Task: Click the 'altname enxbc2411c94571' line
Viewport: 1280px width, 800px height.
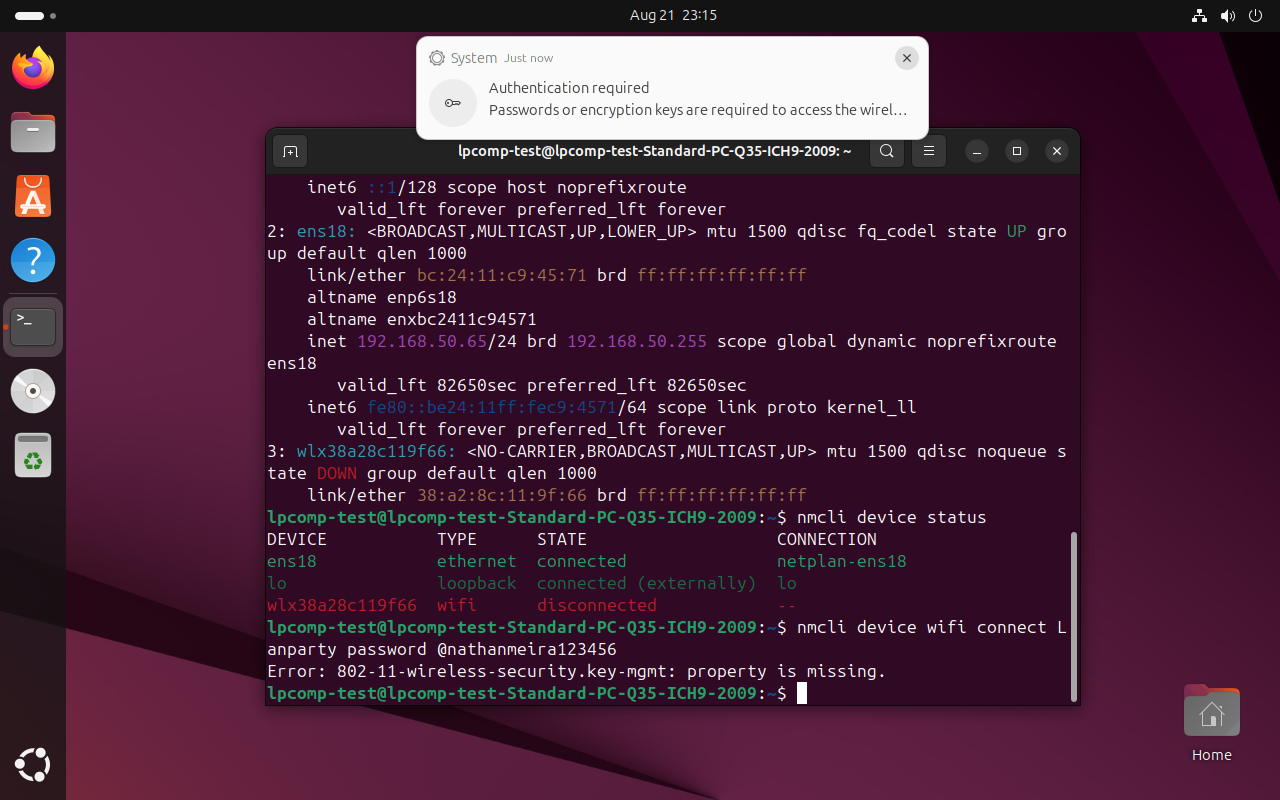Action: click(421, 319)
